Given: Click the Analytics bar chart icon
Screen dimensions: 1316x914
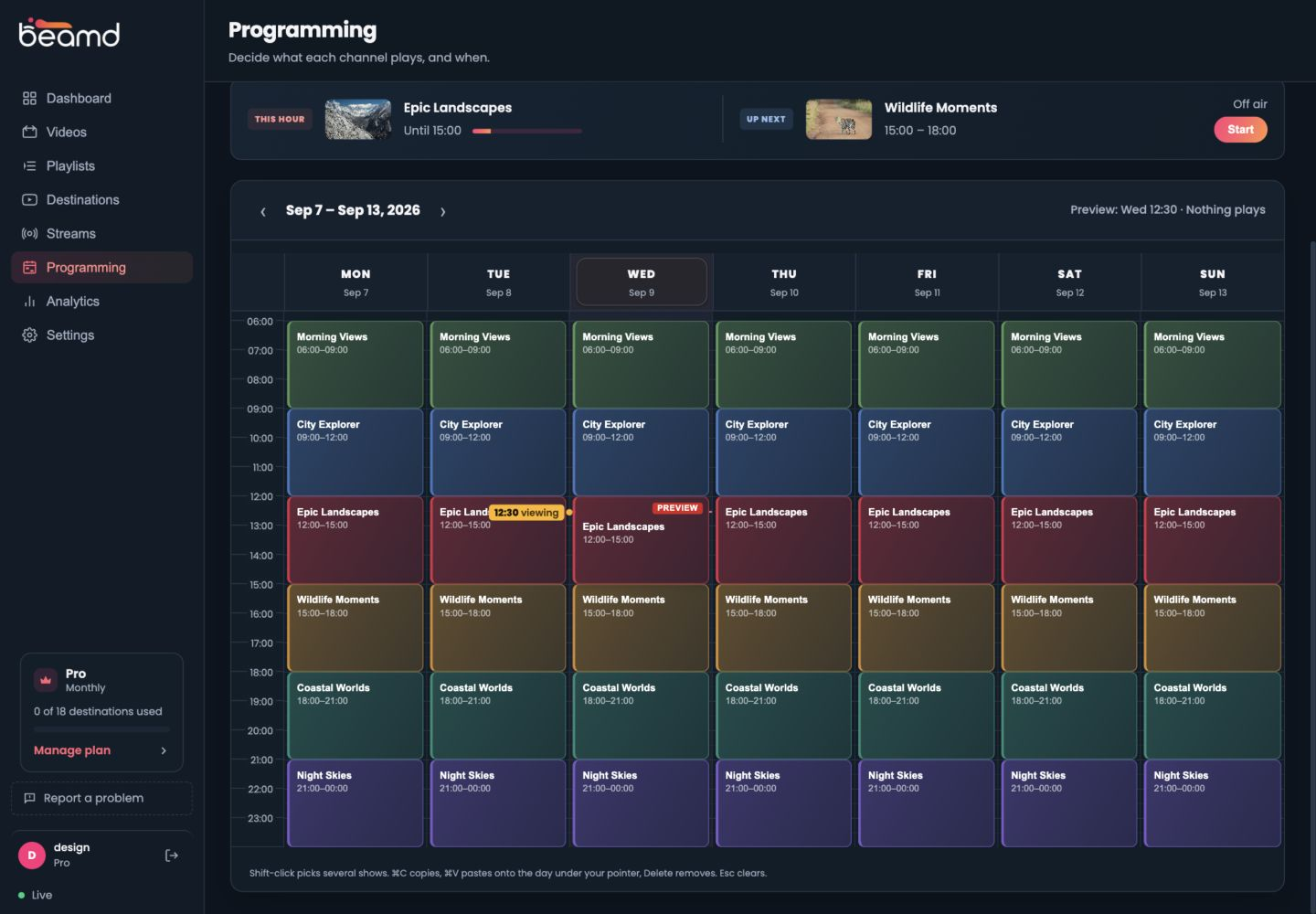Looking at the screenshot, I should click(29, 301).
